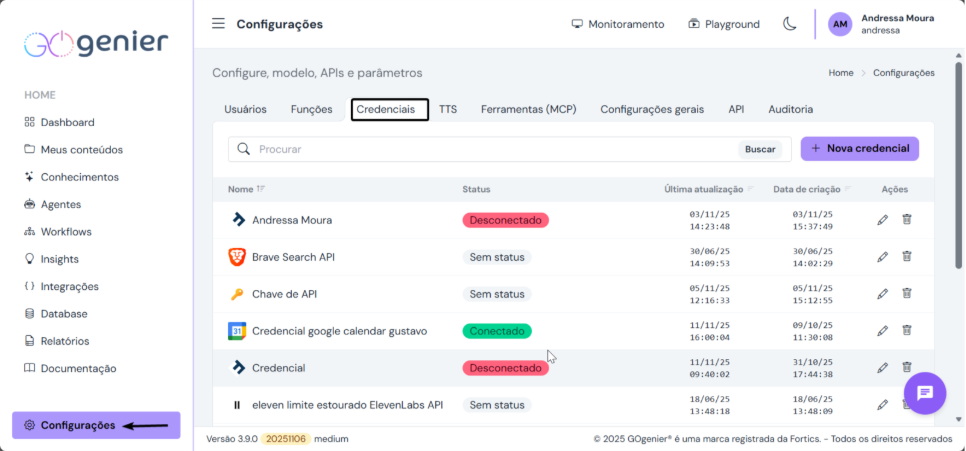The image size is (966, 451).
Task: Delete the row named Credencial
Action: pyautogui.click(x=907, y=367)
